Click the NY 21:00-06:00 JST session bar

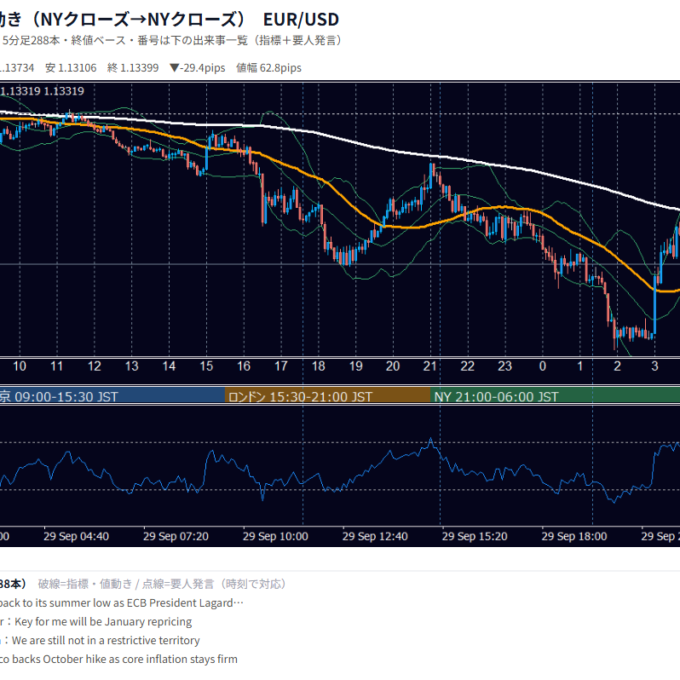coord(555,396)
